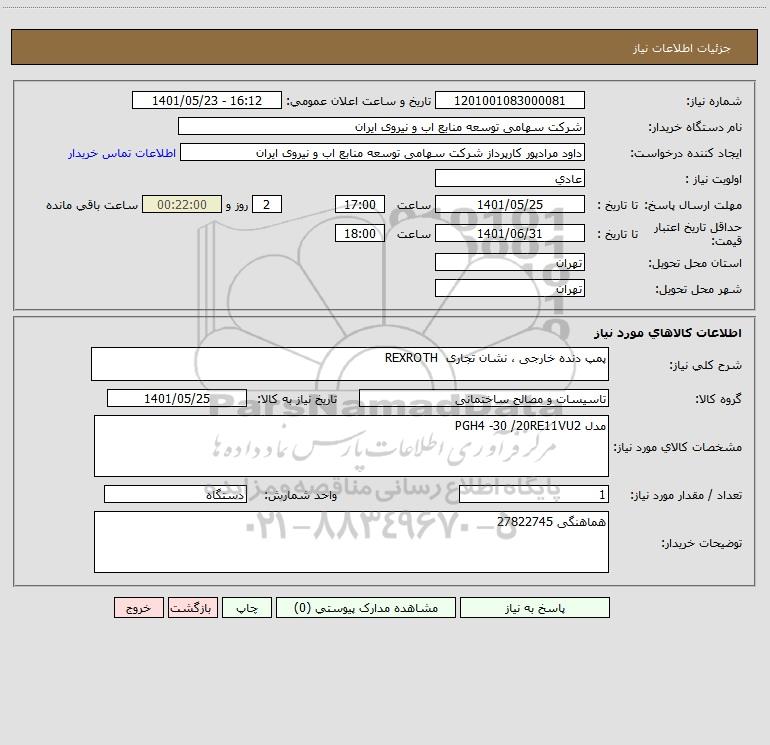Screen dimensions: 770x745
Task: Click the مهلت ارسال پاسخ label
Action: click(x=693, y=205)
